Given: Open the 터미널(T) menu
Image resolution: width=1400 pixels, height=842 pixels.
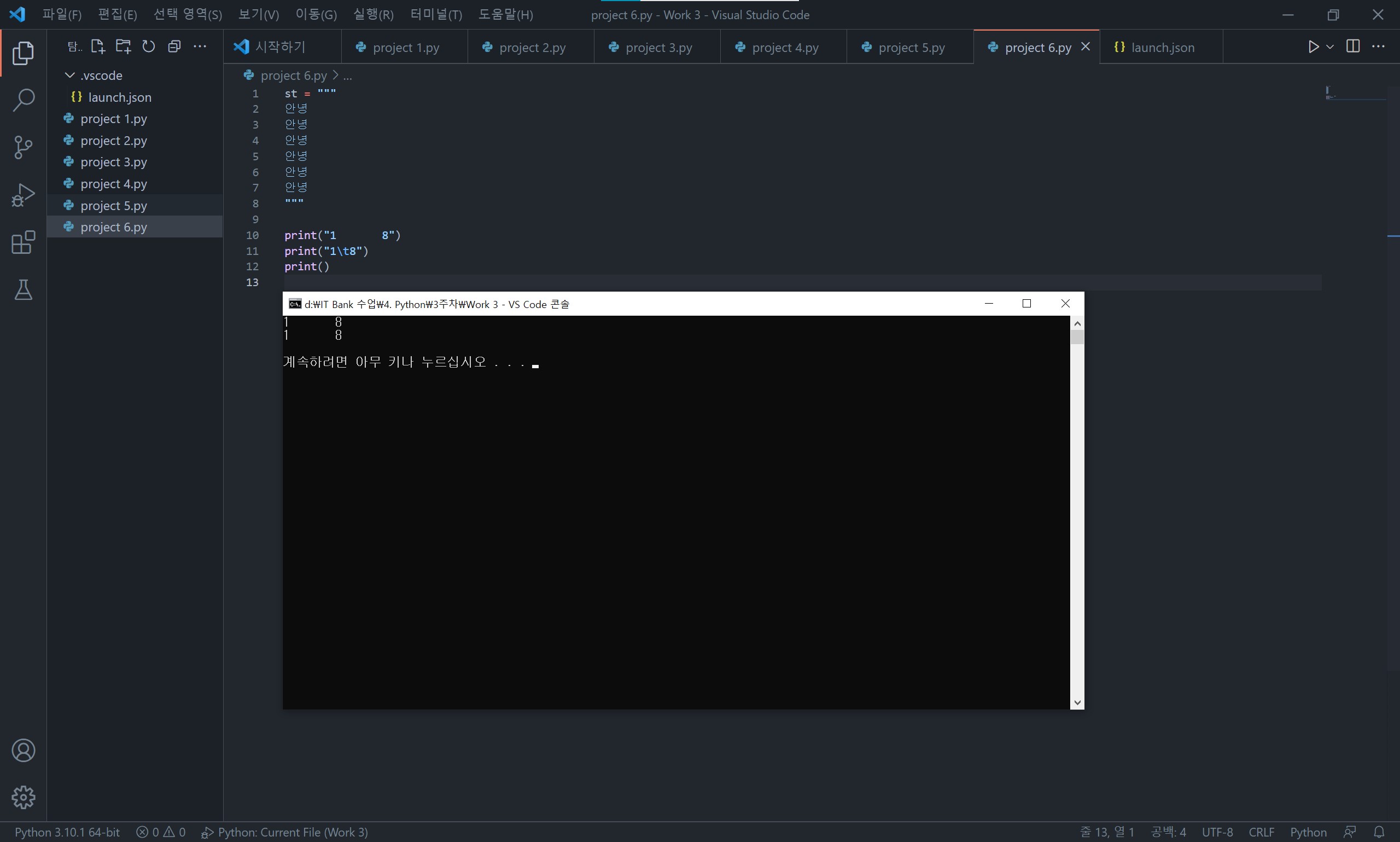Looking at the screenshot, I should (435, 15).
